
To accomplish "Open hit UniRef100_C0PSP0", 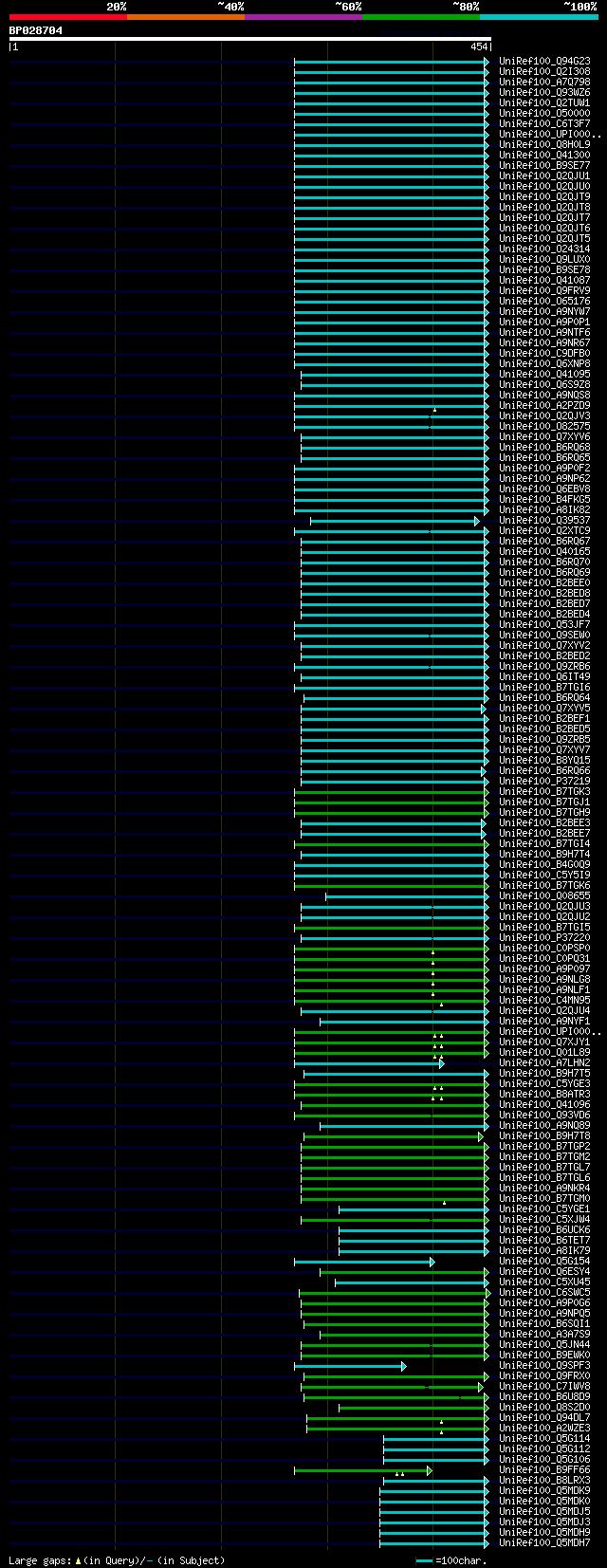I will coord(544,949).
